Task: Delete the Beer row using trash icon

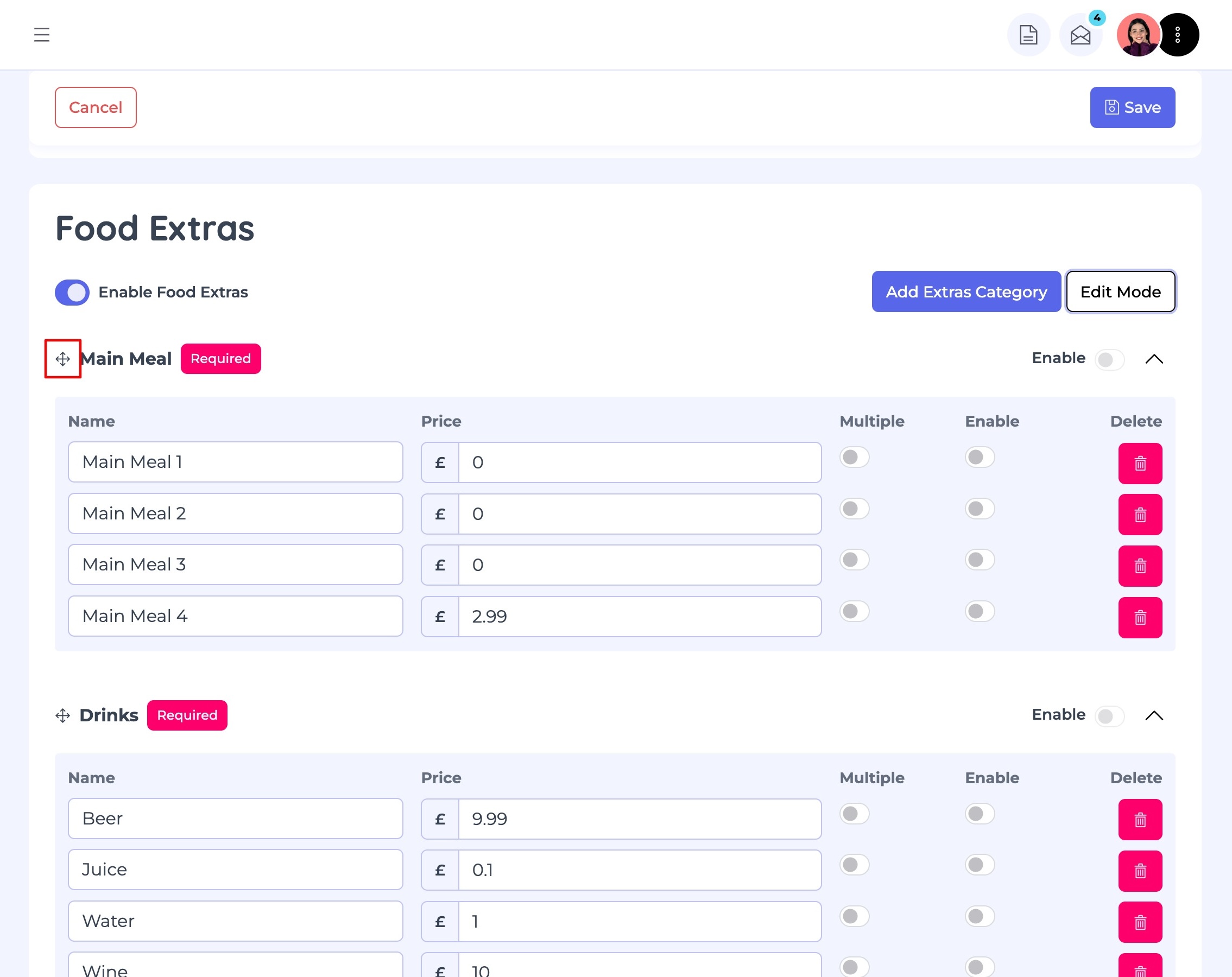Action: [x=1140, y=820]
